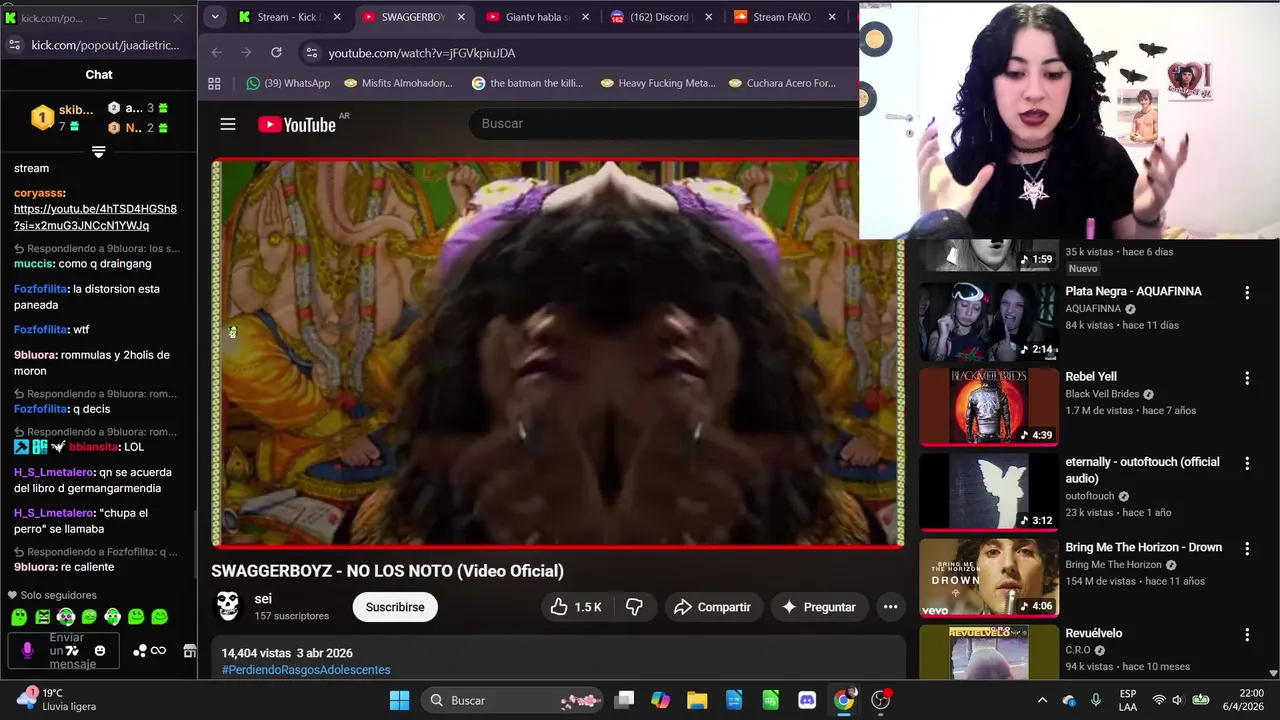This screenshot has width=1280, height=720.
Task: Open the sei channel avatar
Action: click(x=228, y=606)
